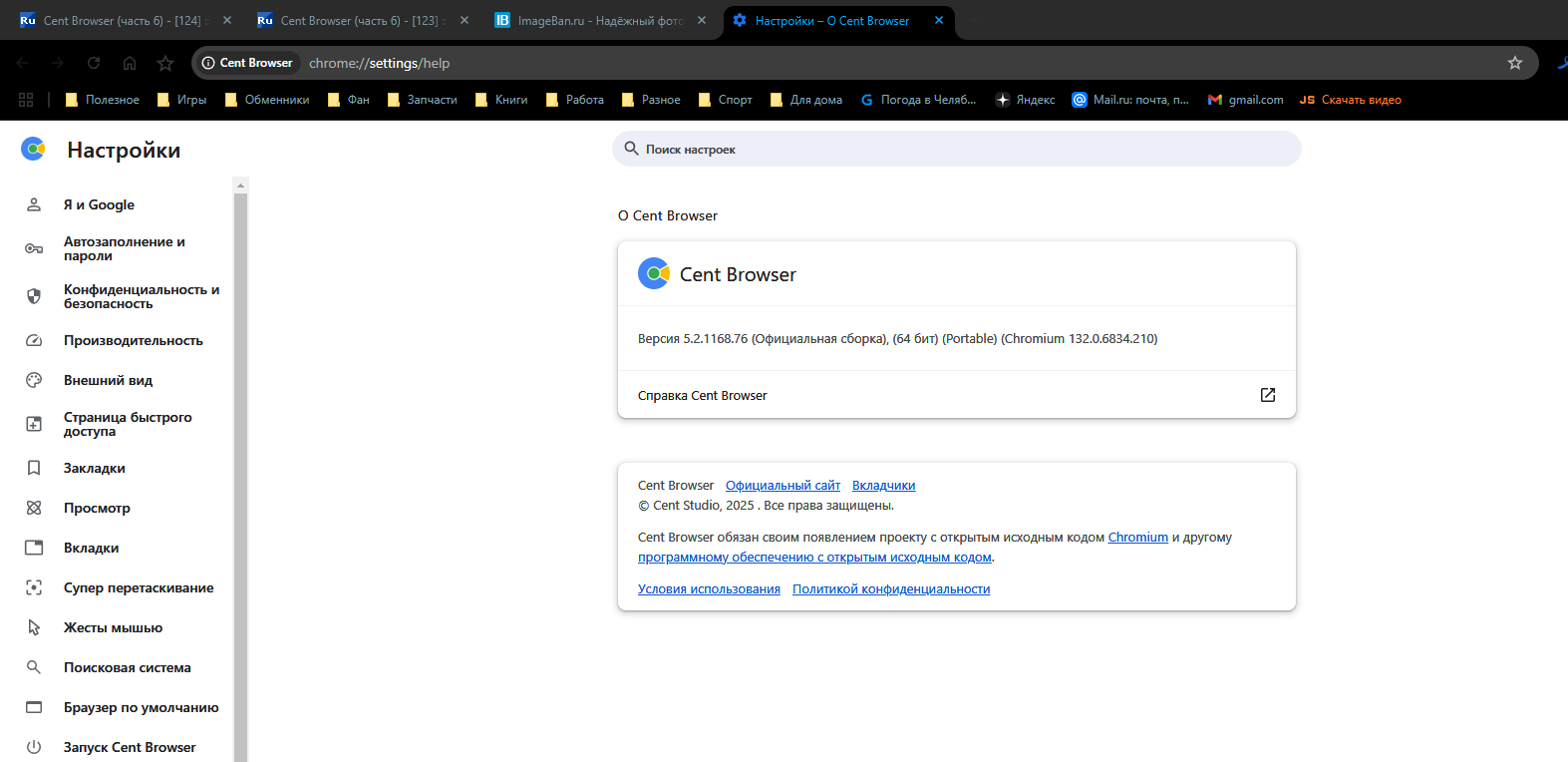Screen dimensions: 1568x762
Task: Open the Для дома bookmarks folder
Action: pos(806,100)
